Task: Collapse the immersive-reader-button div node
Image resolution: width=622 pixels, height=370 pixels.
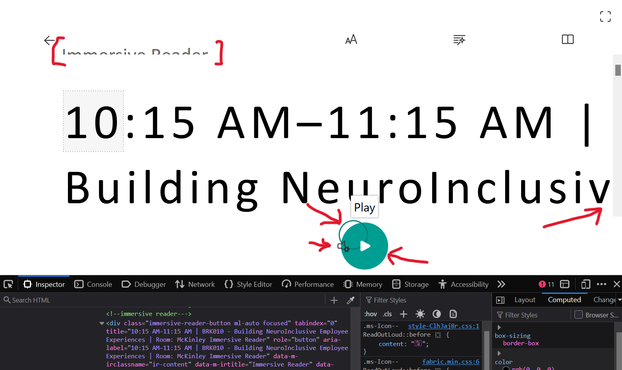Action: [x=102, y=323]
